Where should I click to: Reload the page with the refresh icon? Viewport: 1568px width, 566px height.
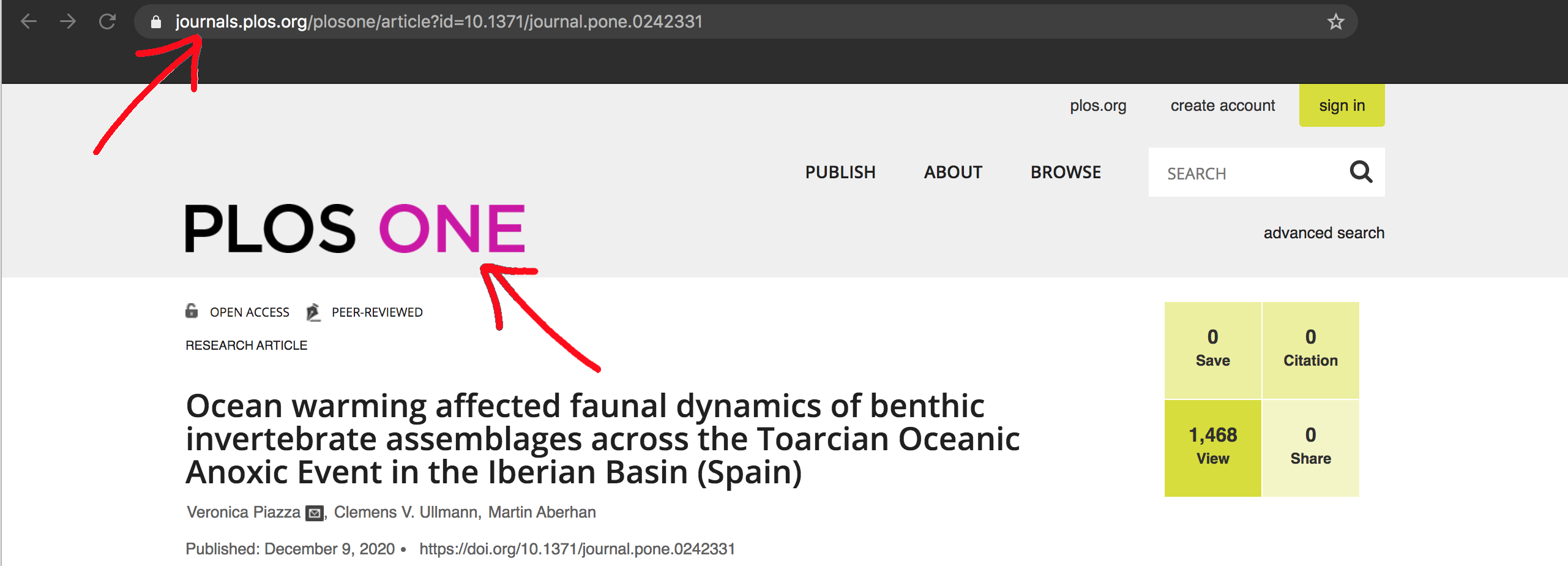tap(108, 22)
